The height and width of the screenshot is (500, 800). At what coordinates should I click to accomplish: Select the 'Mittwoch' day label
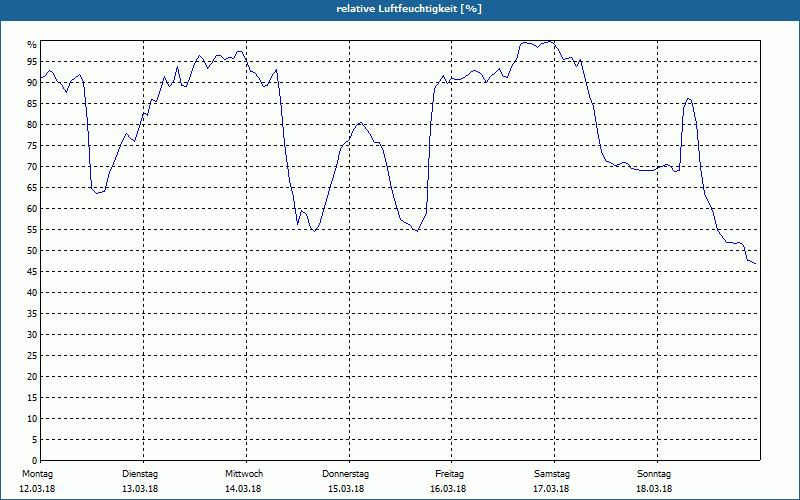click(x=244, y=474)
